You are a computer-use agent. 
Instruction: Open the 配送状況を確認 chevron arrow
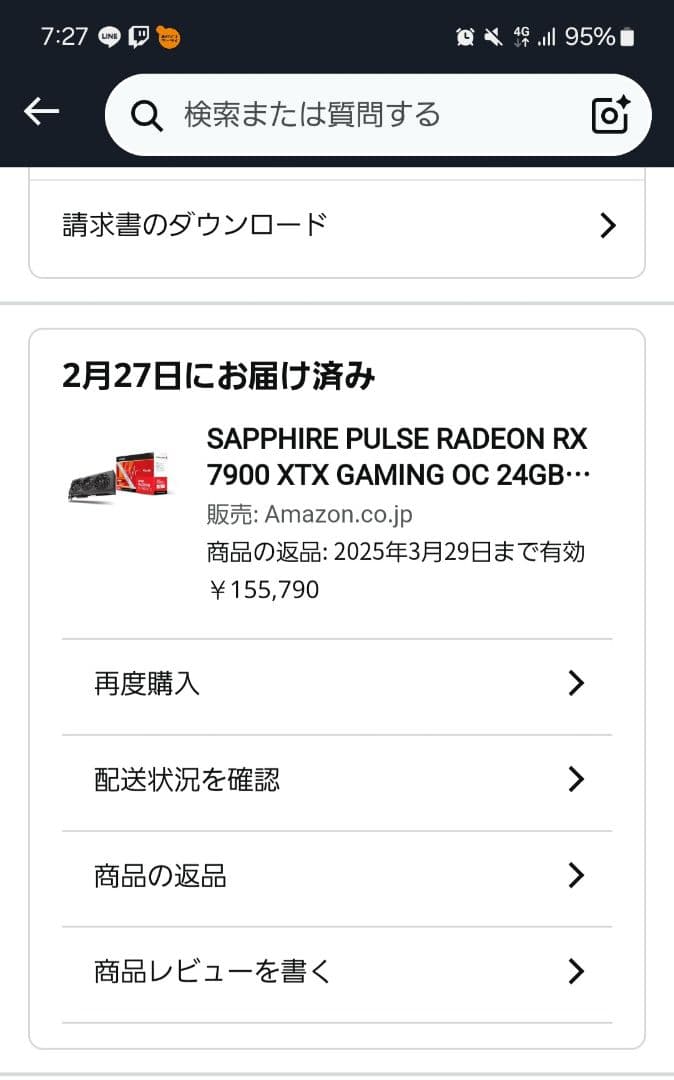click(575, 779)
